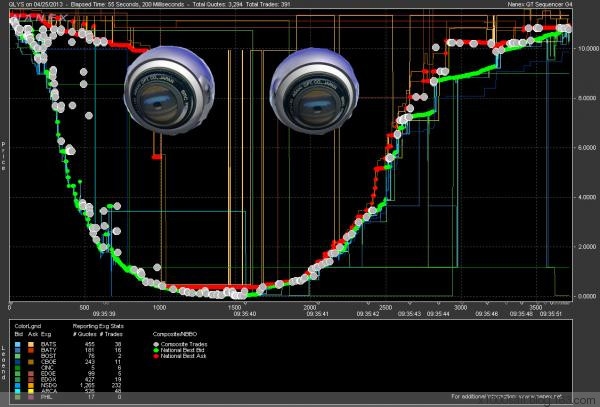
Task: Click the '2.0000' price axis label
Action: [x=587, y=247]
